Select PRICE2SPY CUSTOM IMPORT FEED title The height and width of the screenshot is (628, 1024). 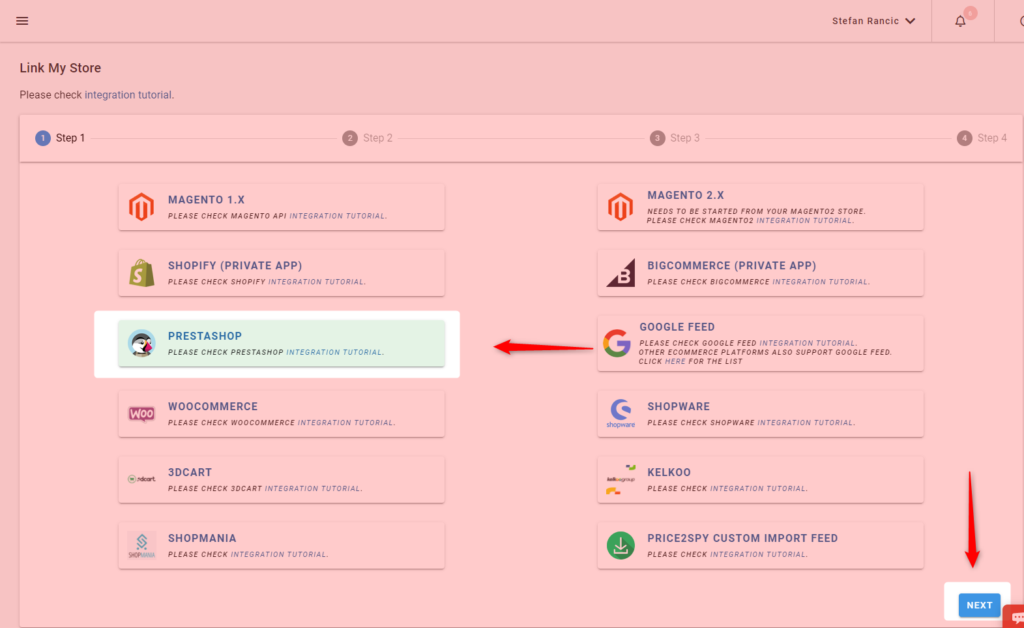(743, 539)
